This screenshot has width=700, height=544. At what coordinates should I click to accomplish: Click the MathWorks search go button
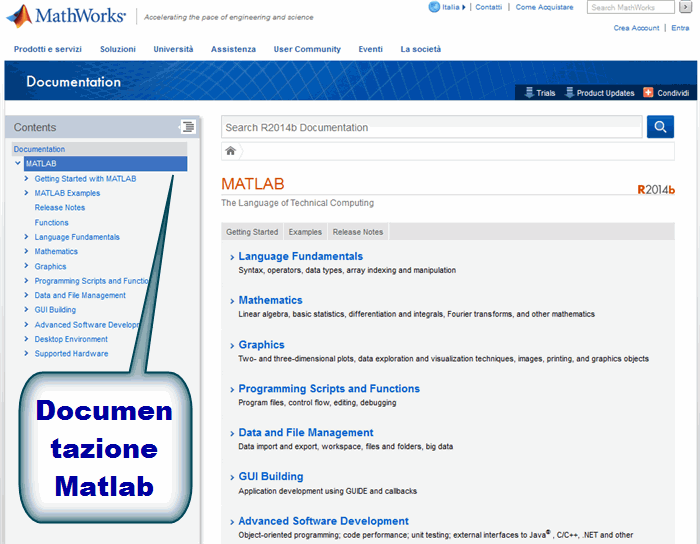pos(685,7)
